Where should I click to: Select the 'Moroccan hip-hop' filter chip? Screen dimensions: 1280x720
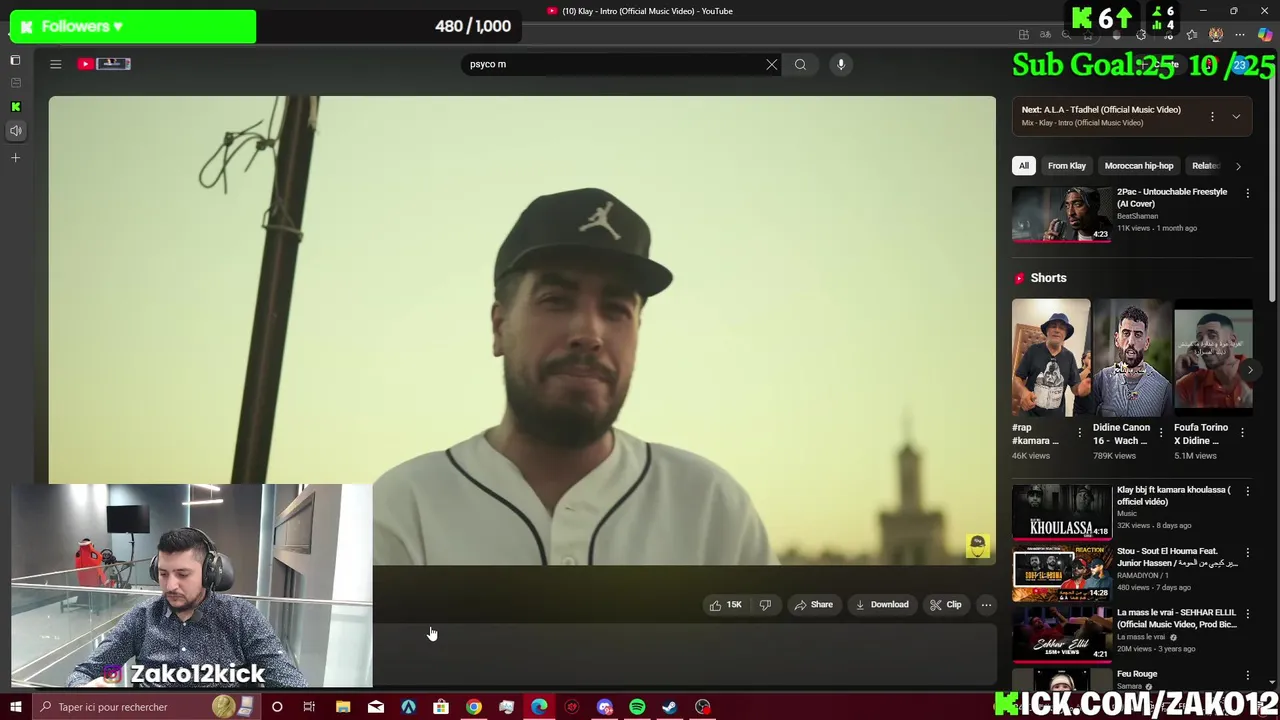pyautogui.click(x=1139, y=166)
